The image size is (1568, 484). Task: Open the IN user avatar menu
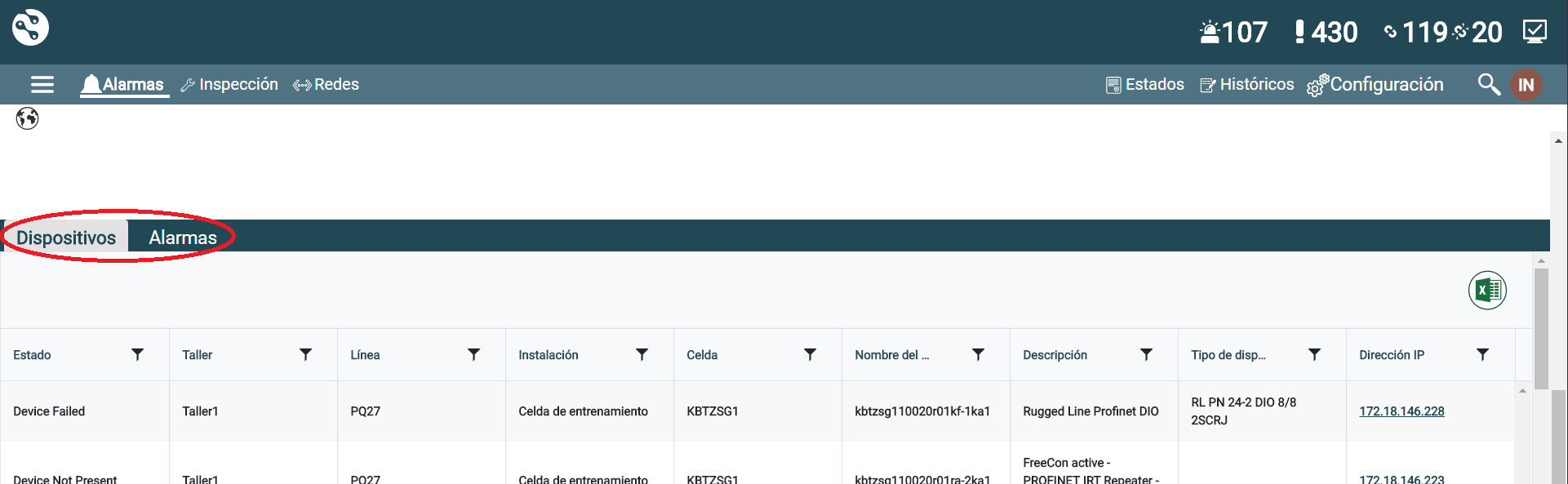[x=1526, y=85]
